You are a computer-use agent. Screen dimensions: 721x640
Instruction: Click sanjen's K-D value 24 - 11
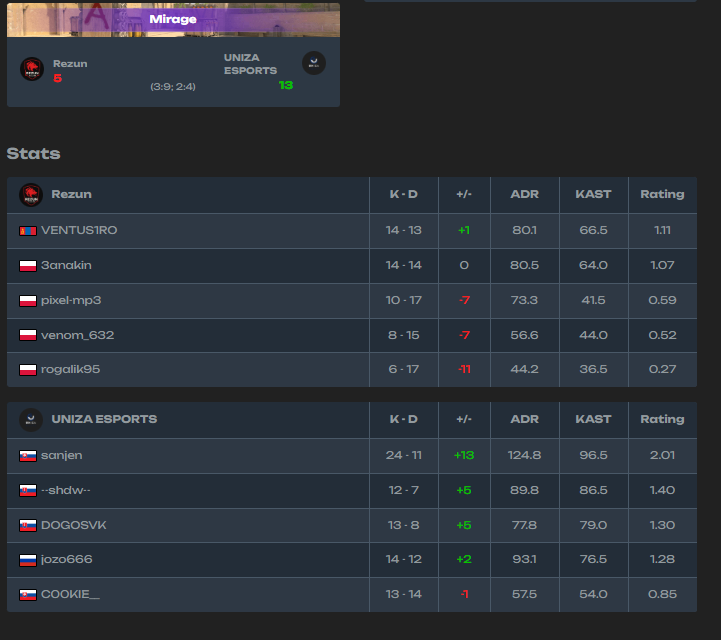coord(404,455)
